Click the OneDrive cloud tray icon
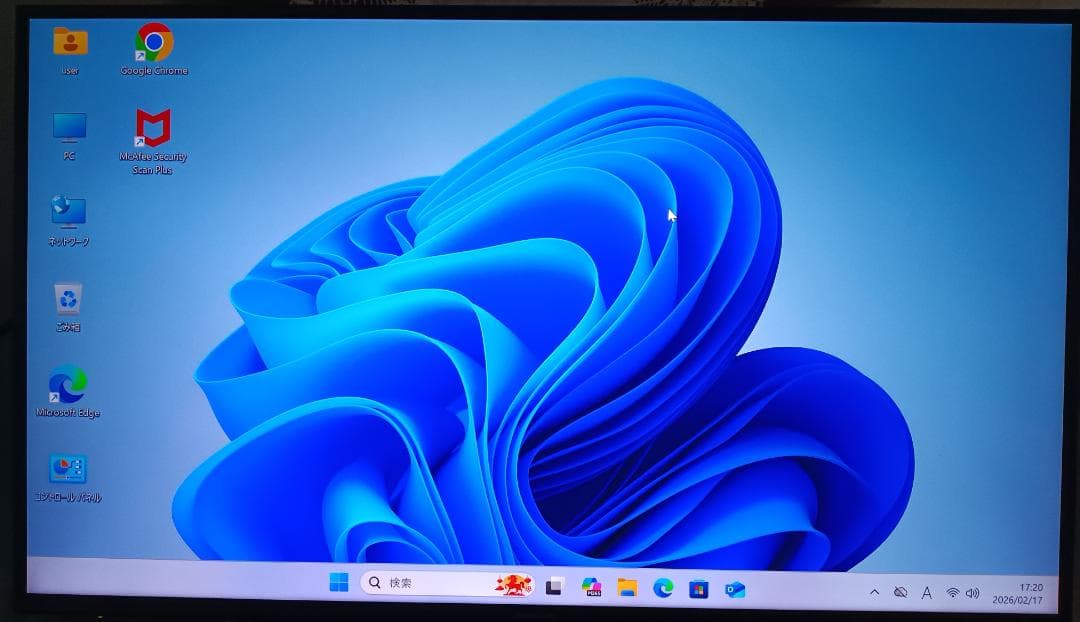 point(900,592)
